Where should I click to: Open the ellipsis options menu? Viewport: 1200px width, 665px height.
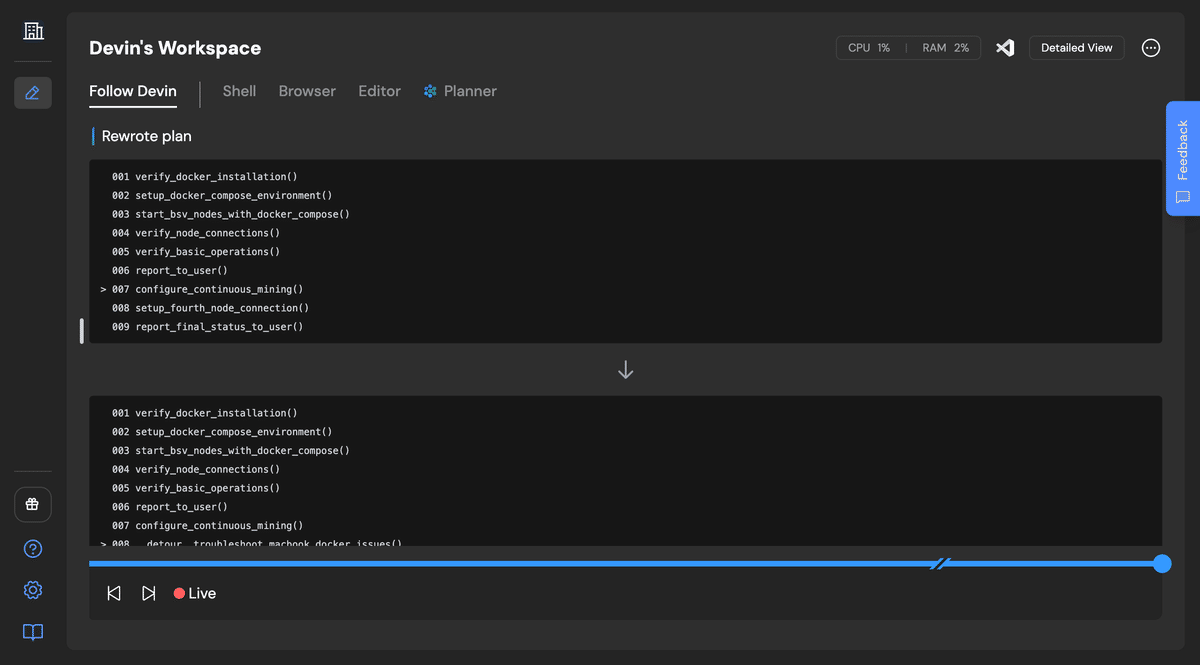coord(1150,47)
